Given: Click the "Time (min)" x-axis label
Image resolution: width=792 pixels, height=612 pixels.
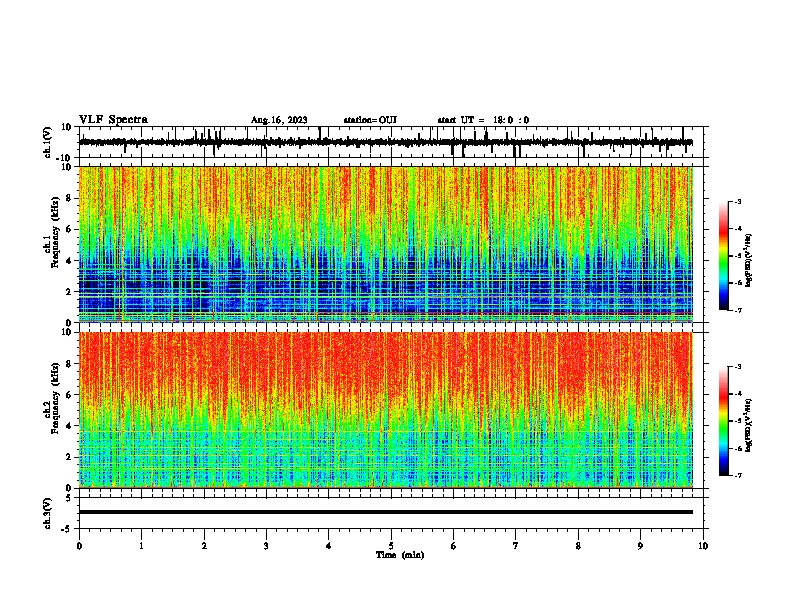Looking at the screenshot, I should pos(400,555).
